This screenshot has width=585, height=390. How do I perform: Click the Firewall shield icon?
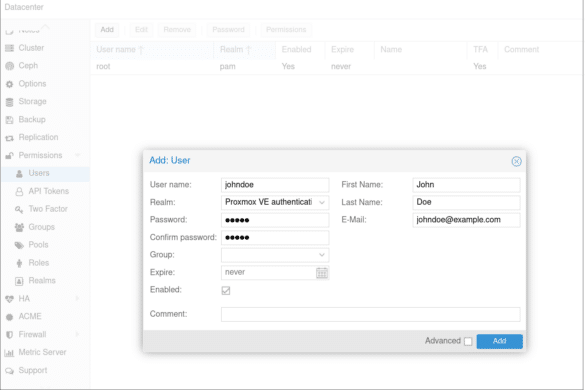(x=10, y=335)
